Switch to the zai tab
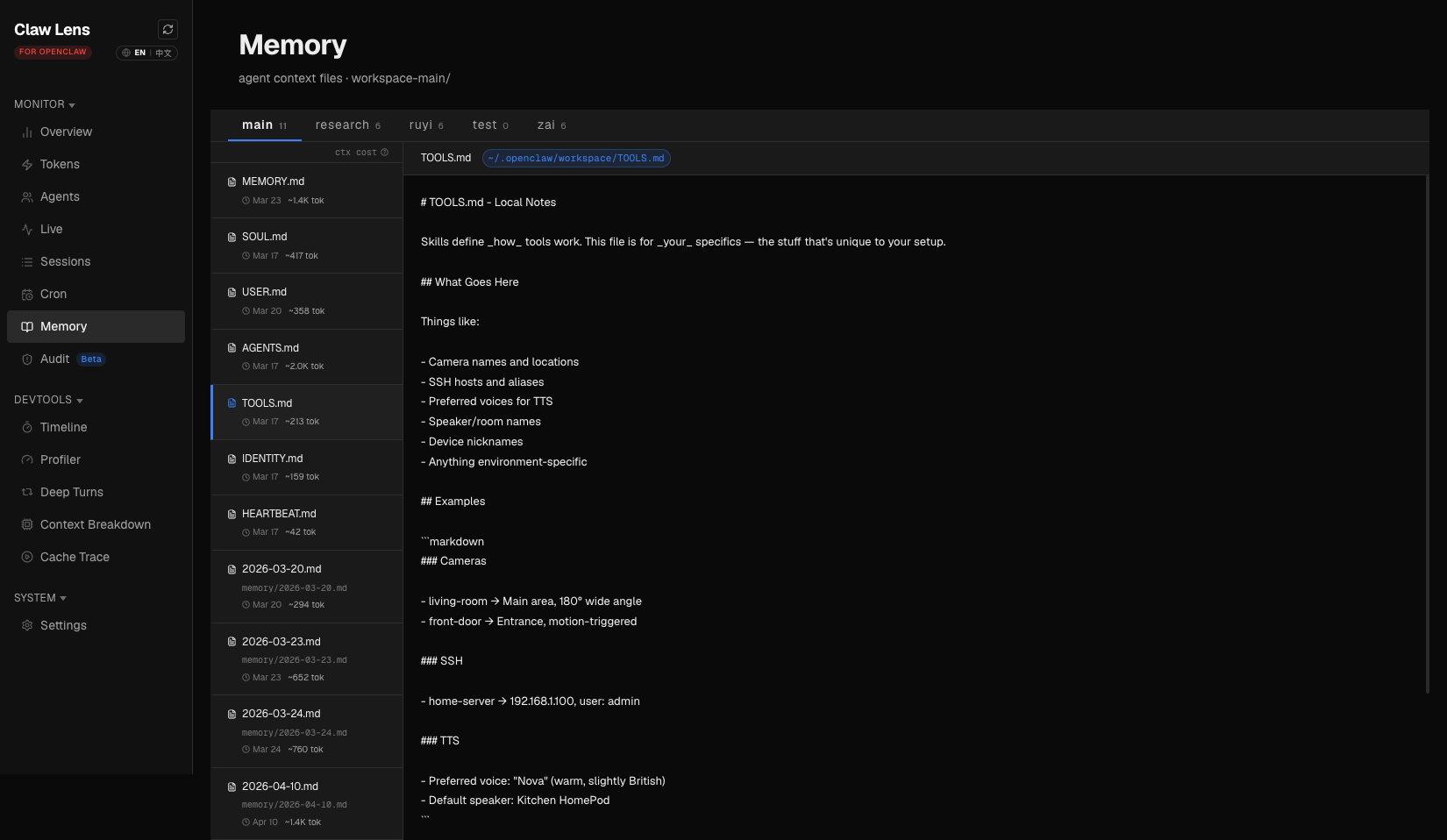 click(552, 125)
